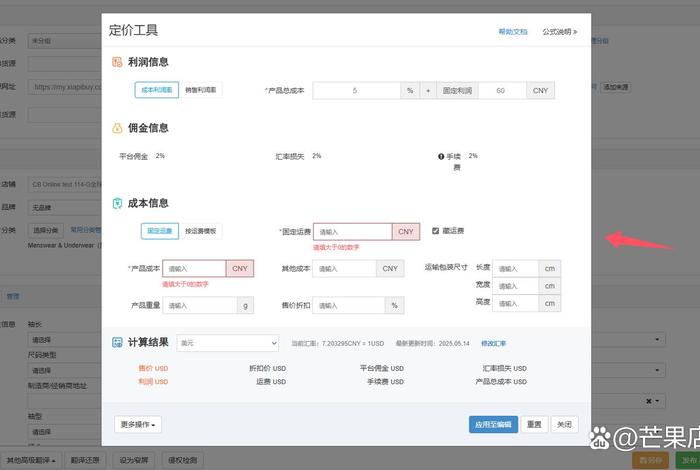Click the 成本信息 section icon

pyautogui.click(x=117, y=204)
